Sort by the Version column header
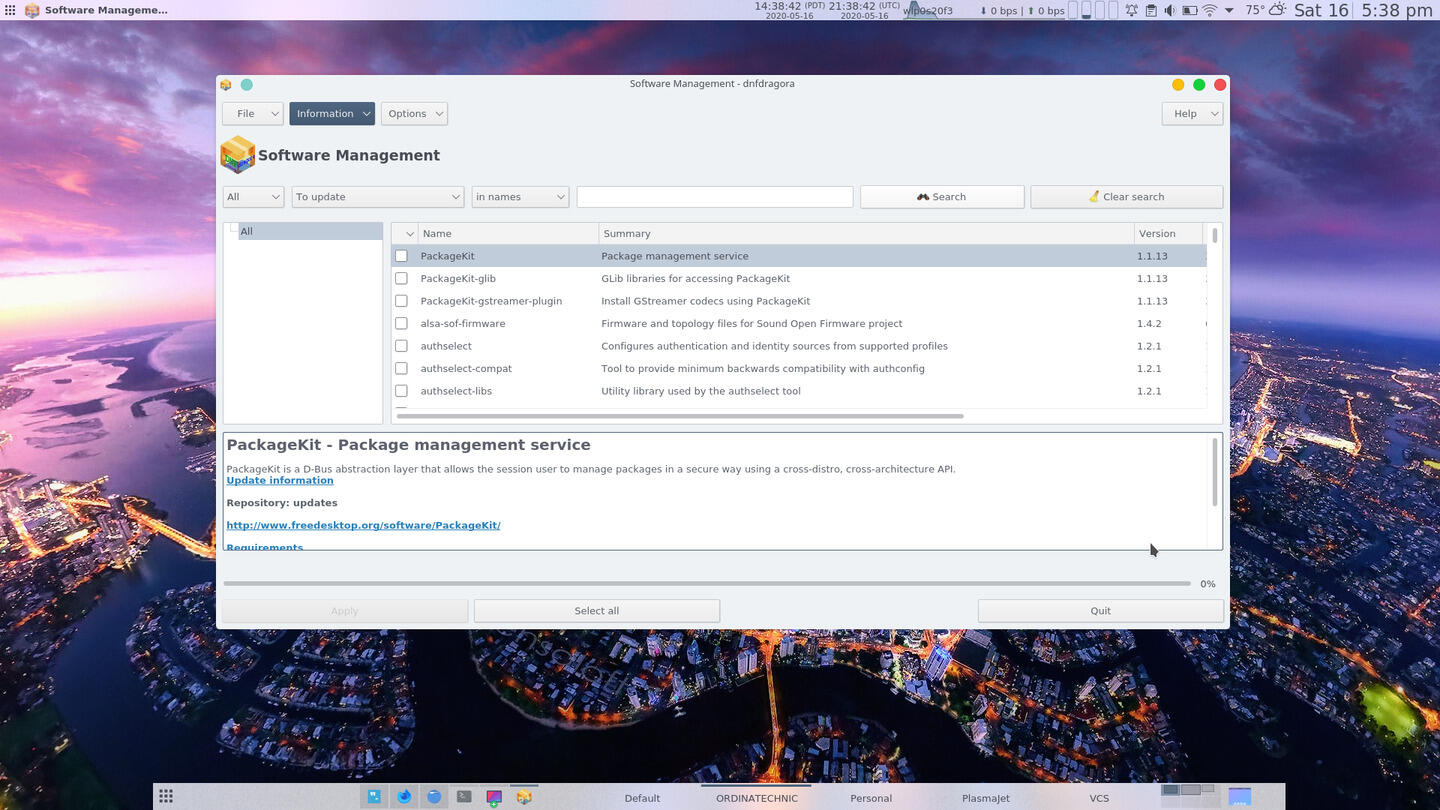 pos(1168,234)
